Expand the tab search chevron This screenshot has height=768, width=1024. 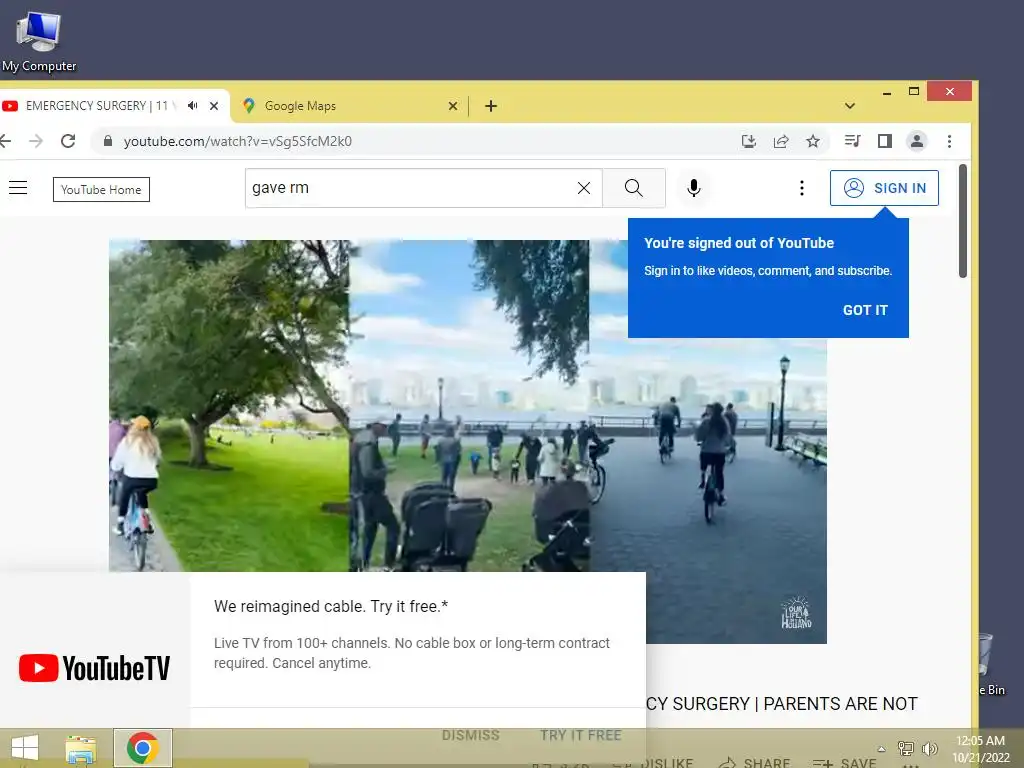(x=850, y=106)
